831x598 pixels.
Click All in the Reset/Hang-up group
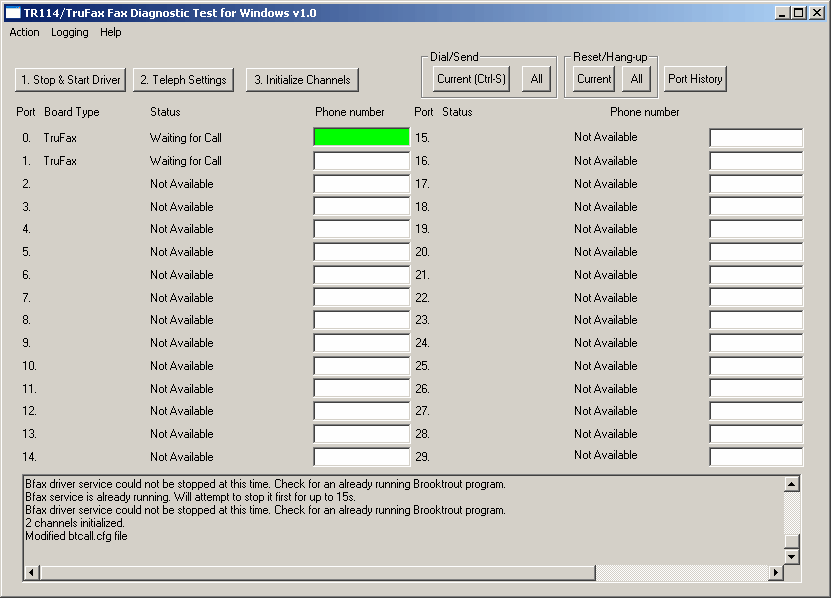click(636, 79)
